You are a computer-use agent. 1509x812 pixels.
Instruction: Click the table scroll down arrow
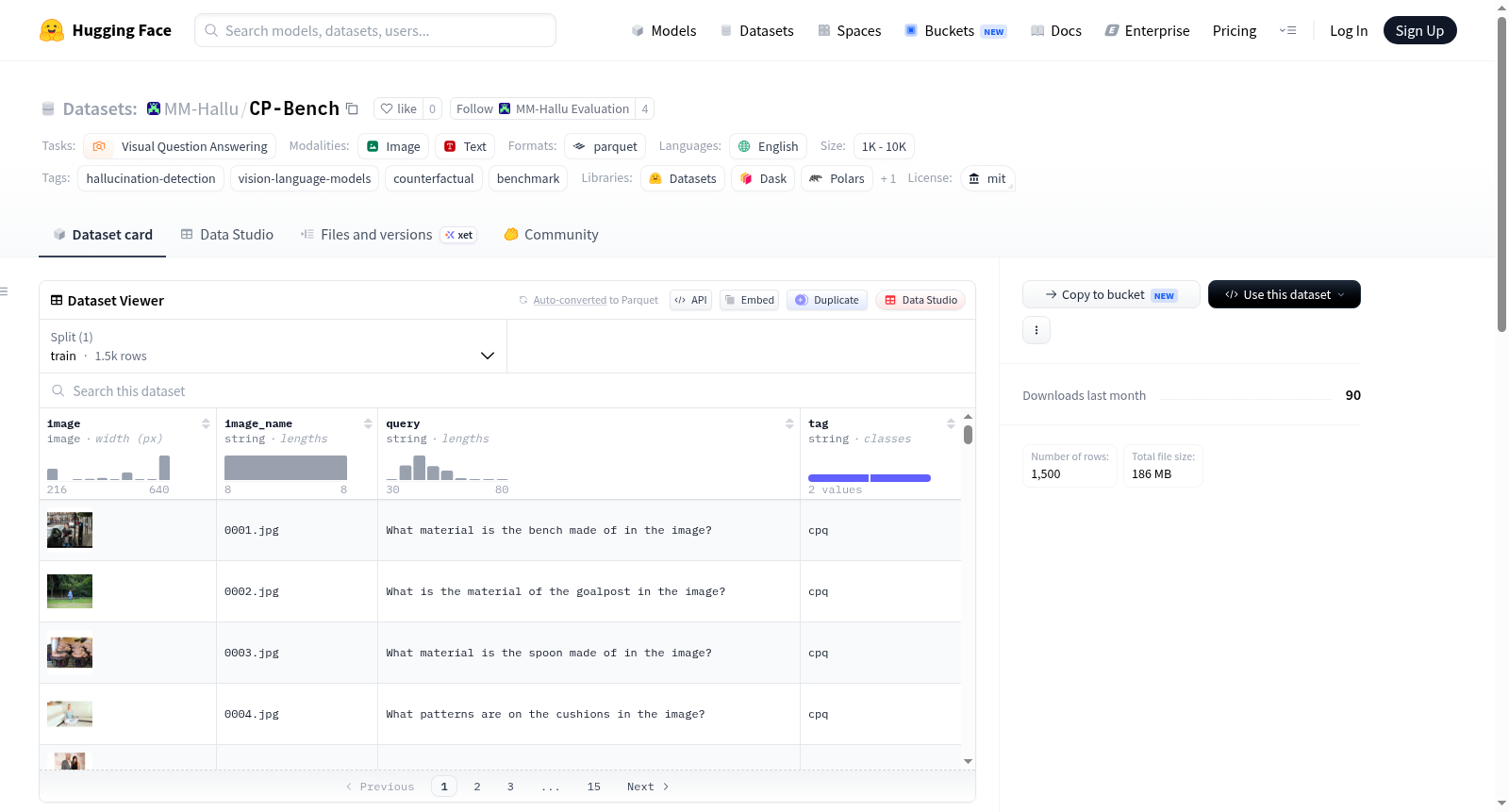[x=968, y=761]
